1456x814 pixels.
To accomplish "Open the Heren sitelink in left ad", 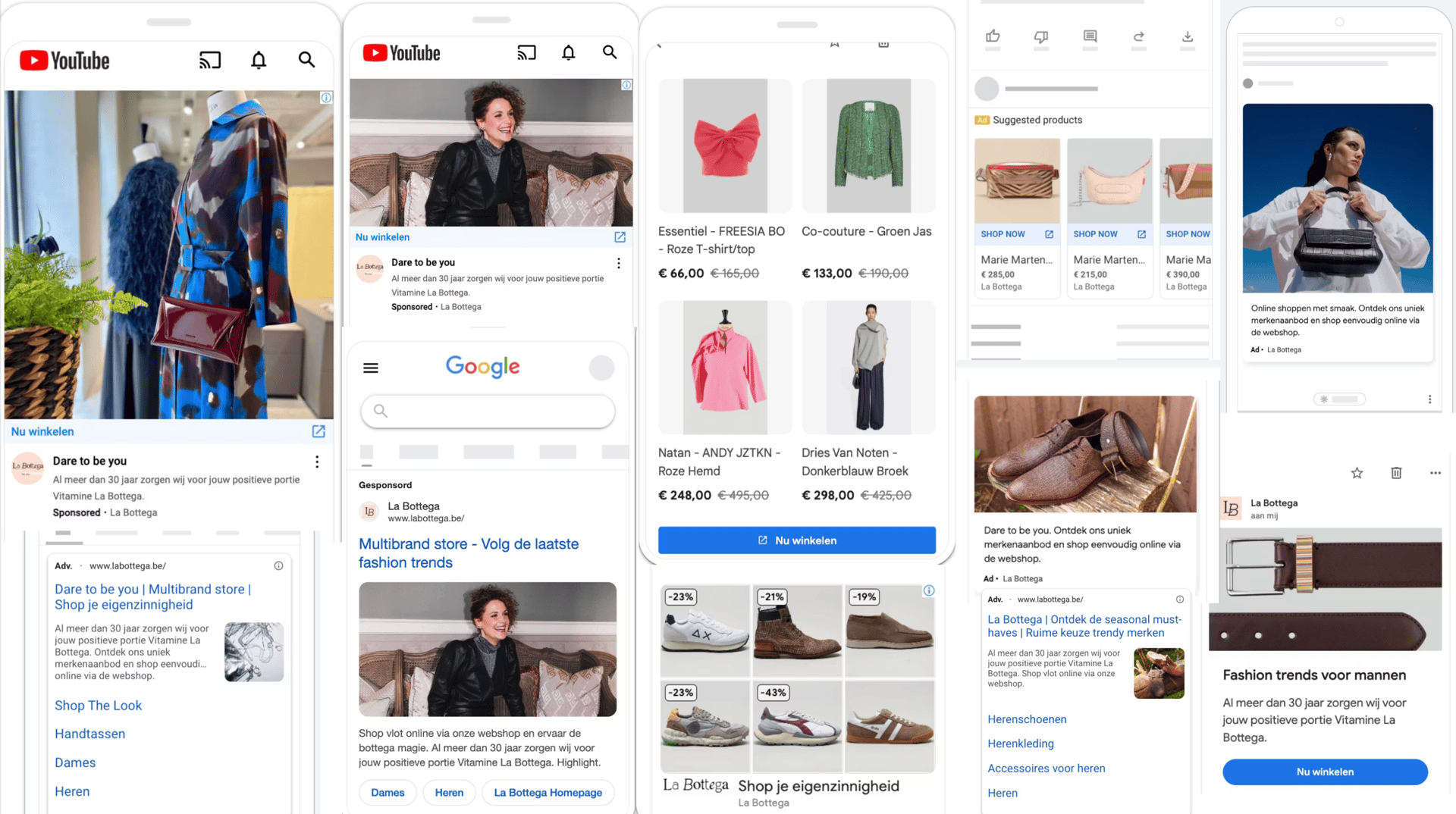I will pos(72,792).
